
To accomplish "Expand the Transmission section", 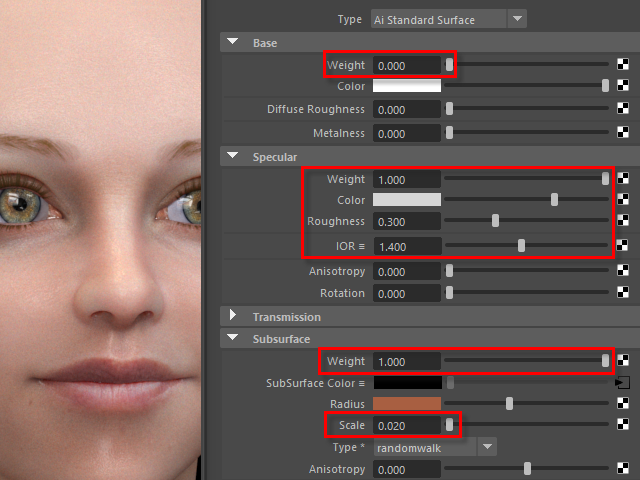I will point(233,316).
